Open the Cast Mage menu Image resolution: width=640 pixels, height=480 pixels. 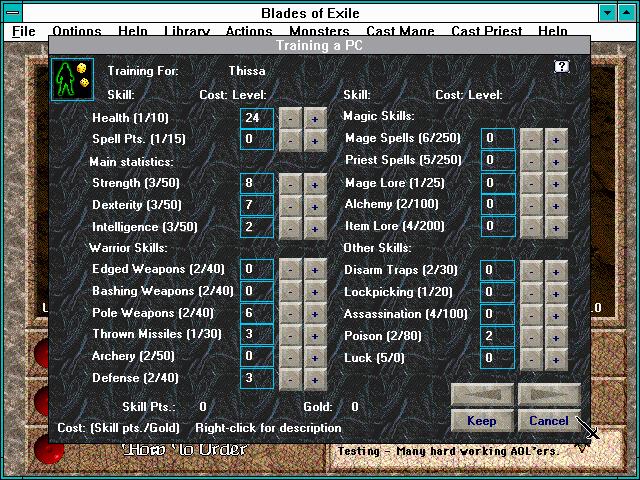tap(400, 31)
